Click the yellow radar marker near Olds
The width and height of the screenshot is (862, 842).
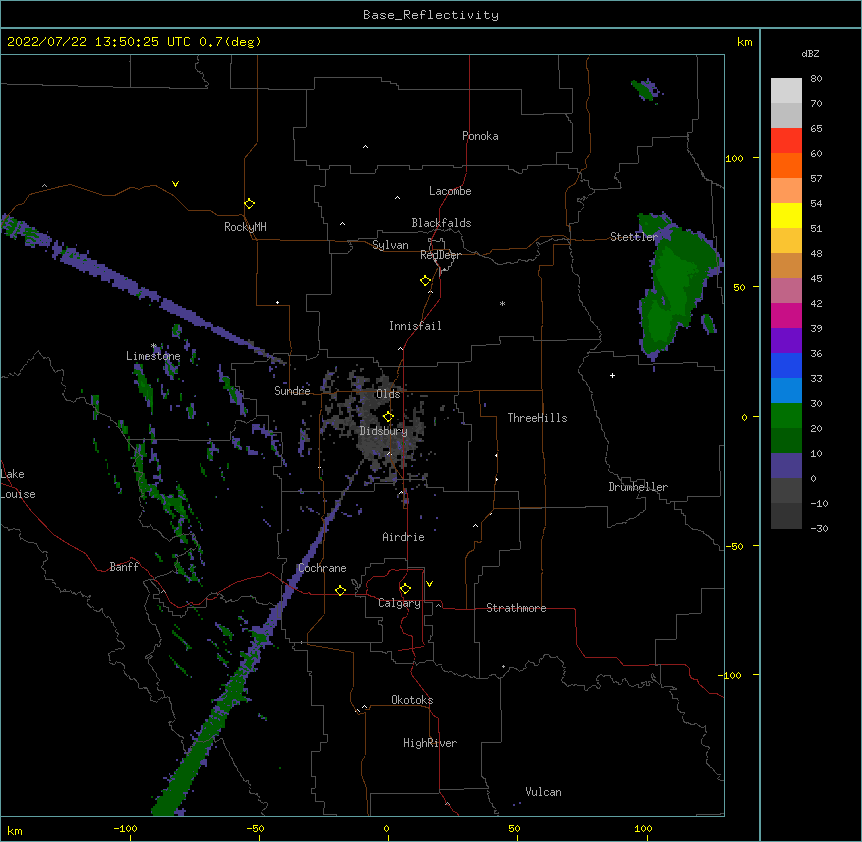tap(388, 416)
